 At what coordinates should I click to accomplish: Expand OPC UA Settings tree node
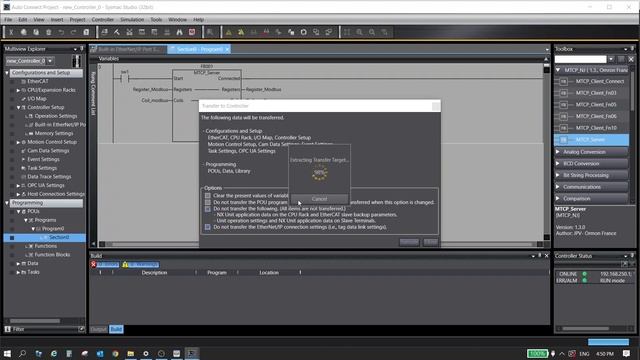[18, 185]
